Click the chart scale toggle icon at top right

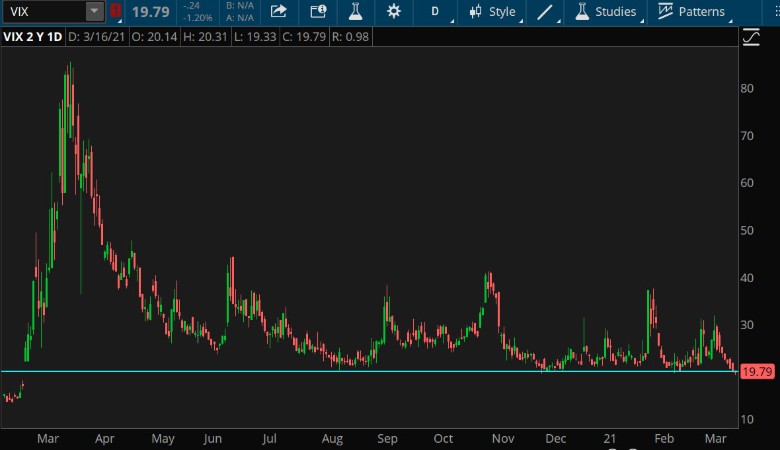pos(751,37)
